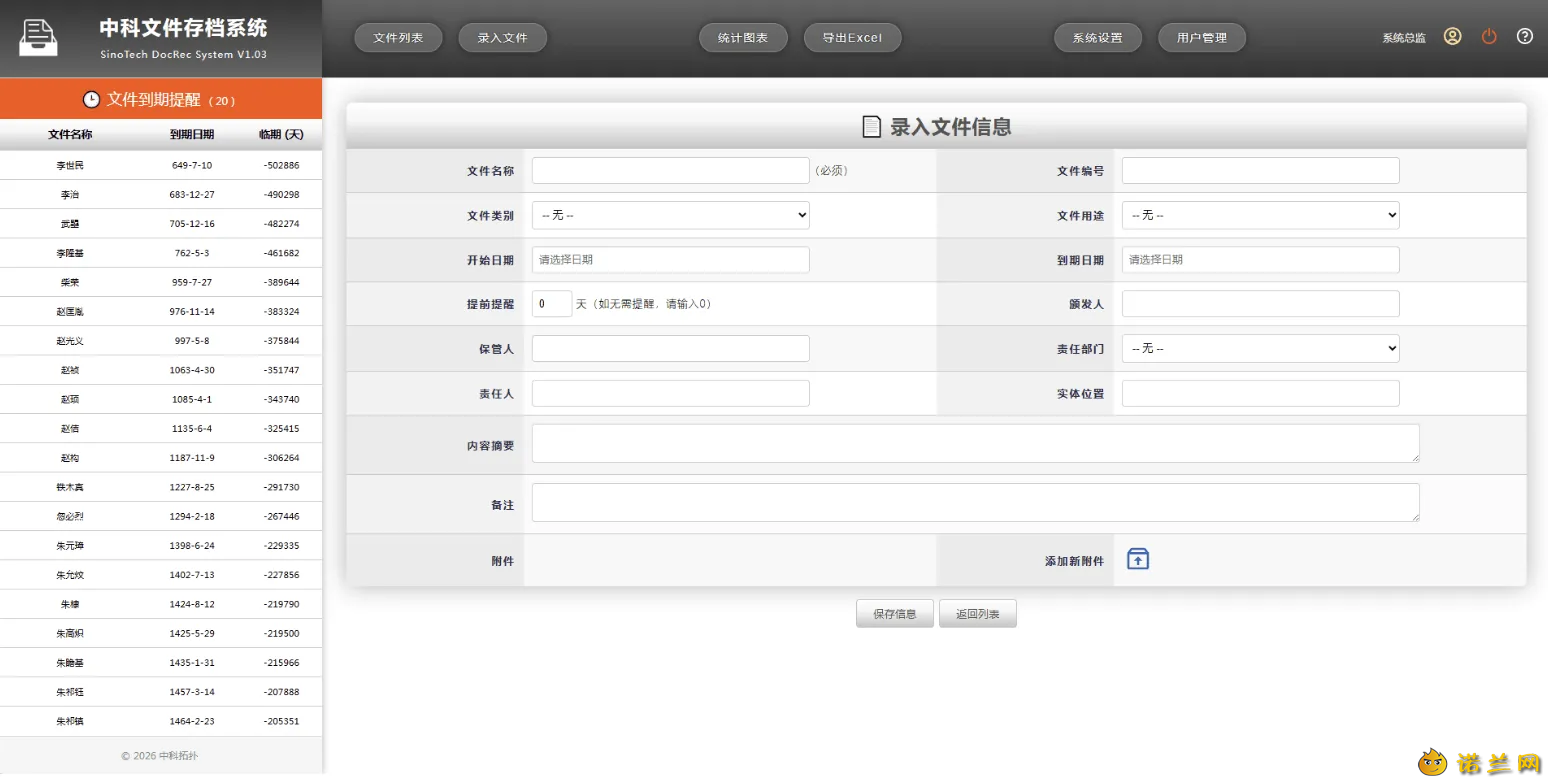Select 导出Excel in the top navigation
1548x781 pixels.
pos(852,38)
